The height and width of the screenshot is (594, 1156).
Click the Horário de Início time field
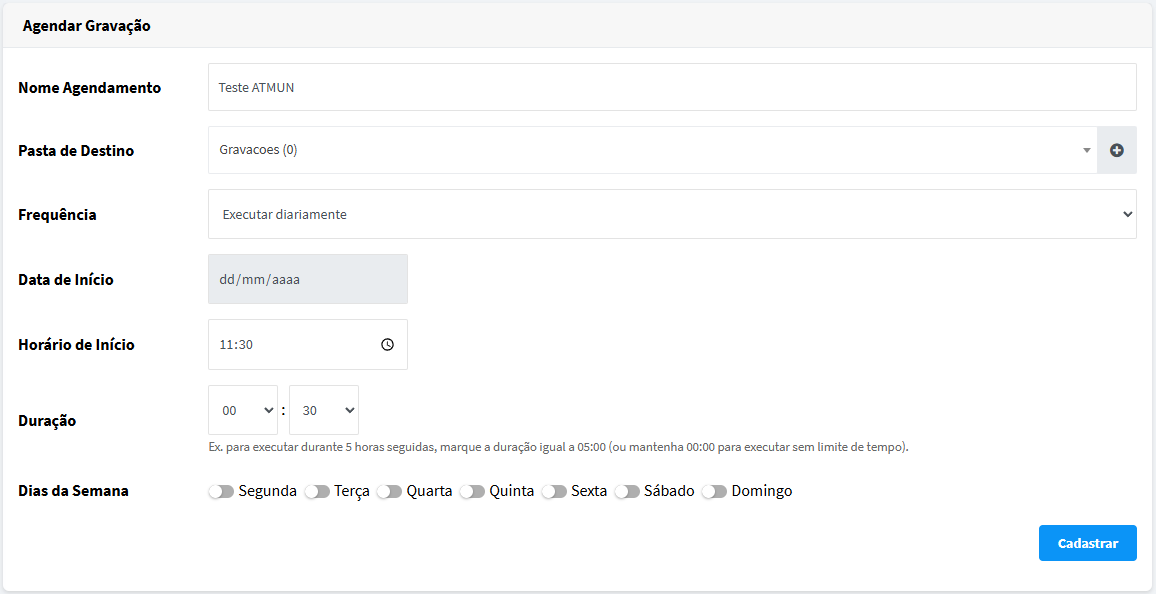(295, 344)
